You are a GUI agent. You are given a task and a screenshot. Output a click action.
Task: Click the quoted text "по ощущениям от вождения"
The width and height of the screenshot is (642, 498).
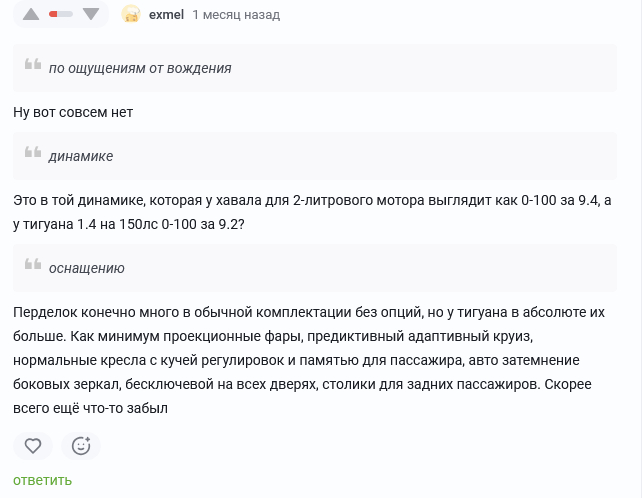(140, 68)
